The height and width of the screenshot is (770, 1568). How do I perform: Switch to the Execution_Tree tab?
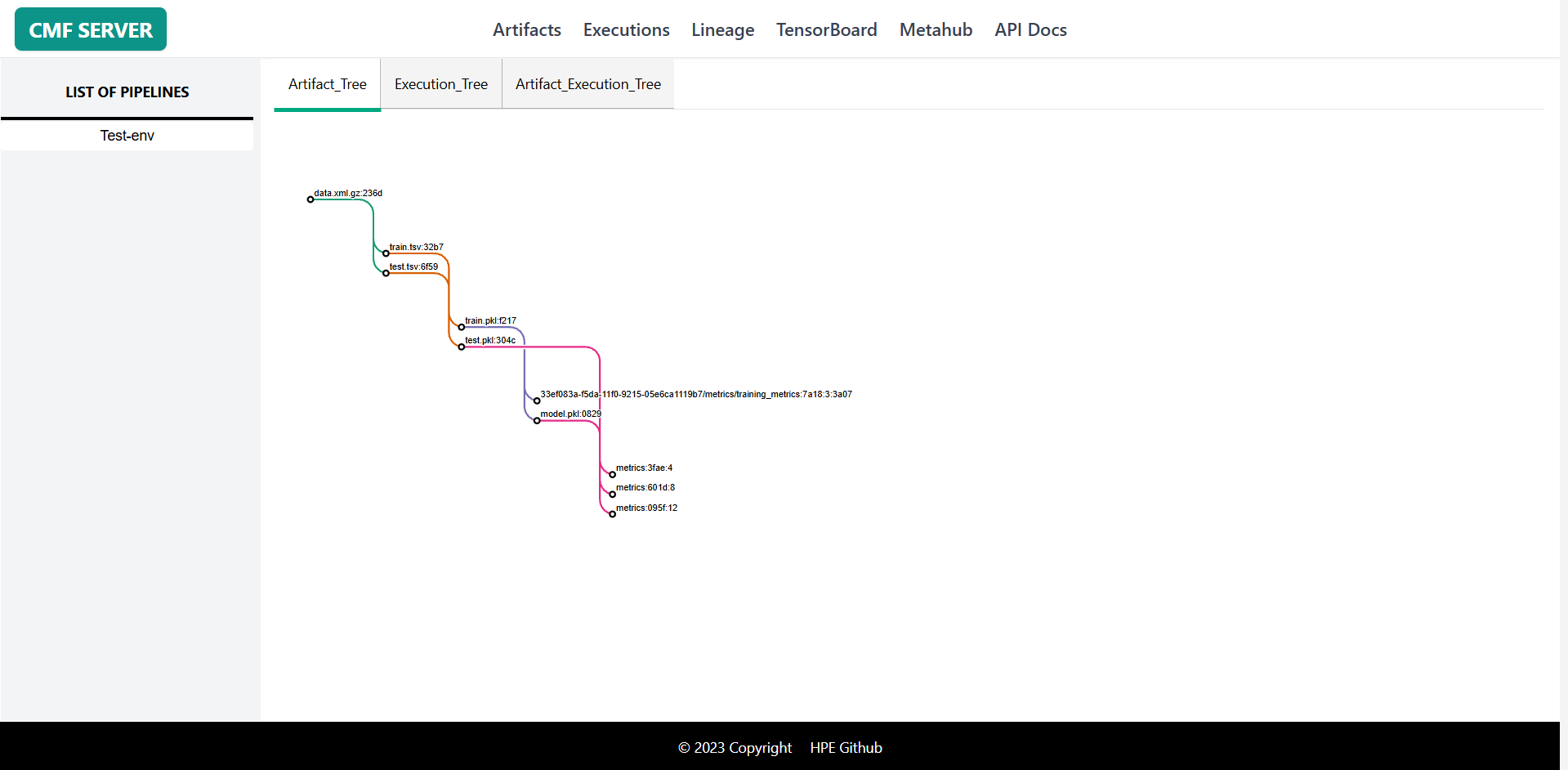point(440,83)
